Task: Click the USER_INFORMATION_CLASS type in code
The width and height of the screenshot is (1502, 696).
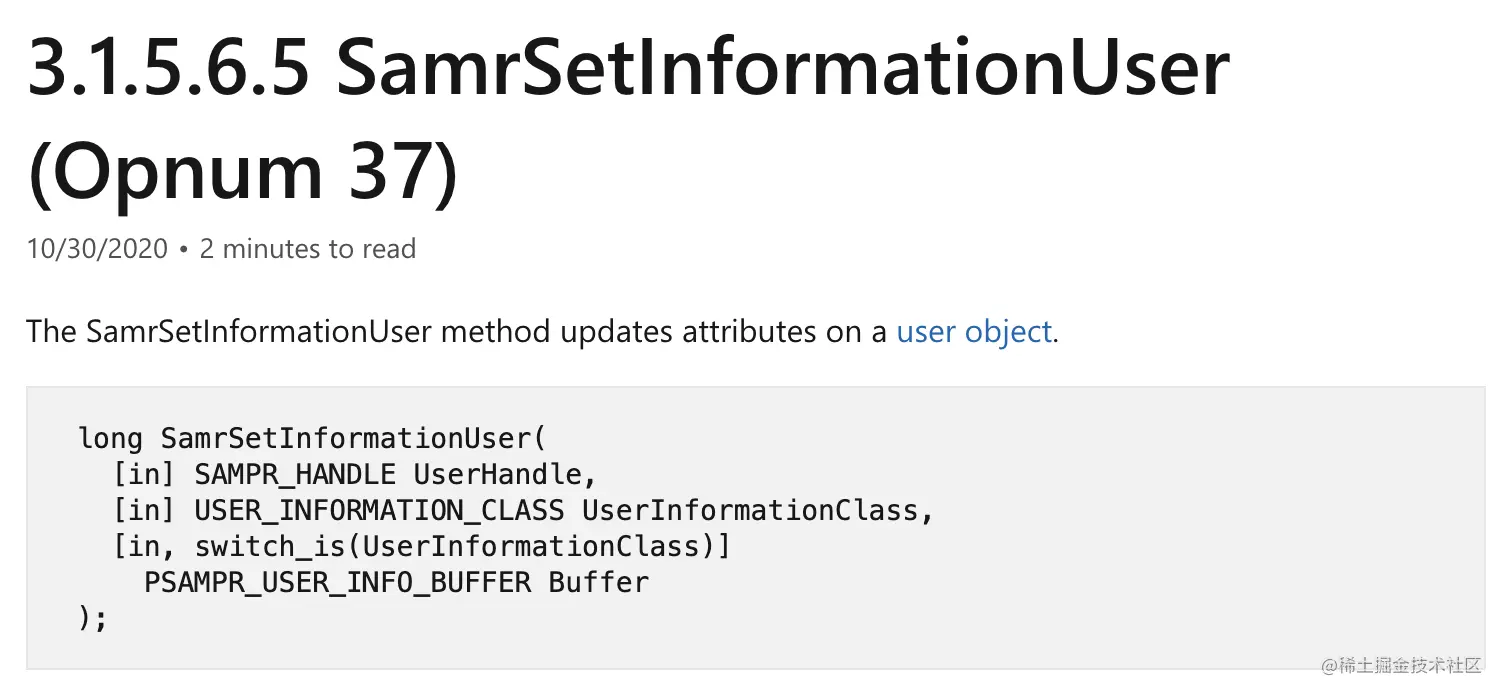Action: click(x=379, y=510)
